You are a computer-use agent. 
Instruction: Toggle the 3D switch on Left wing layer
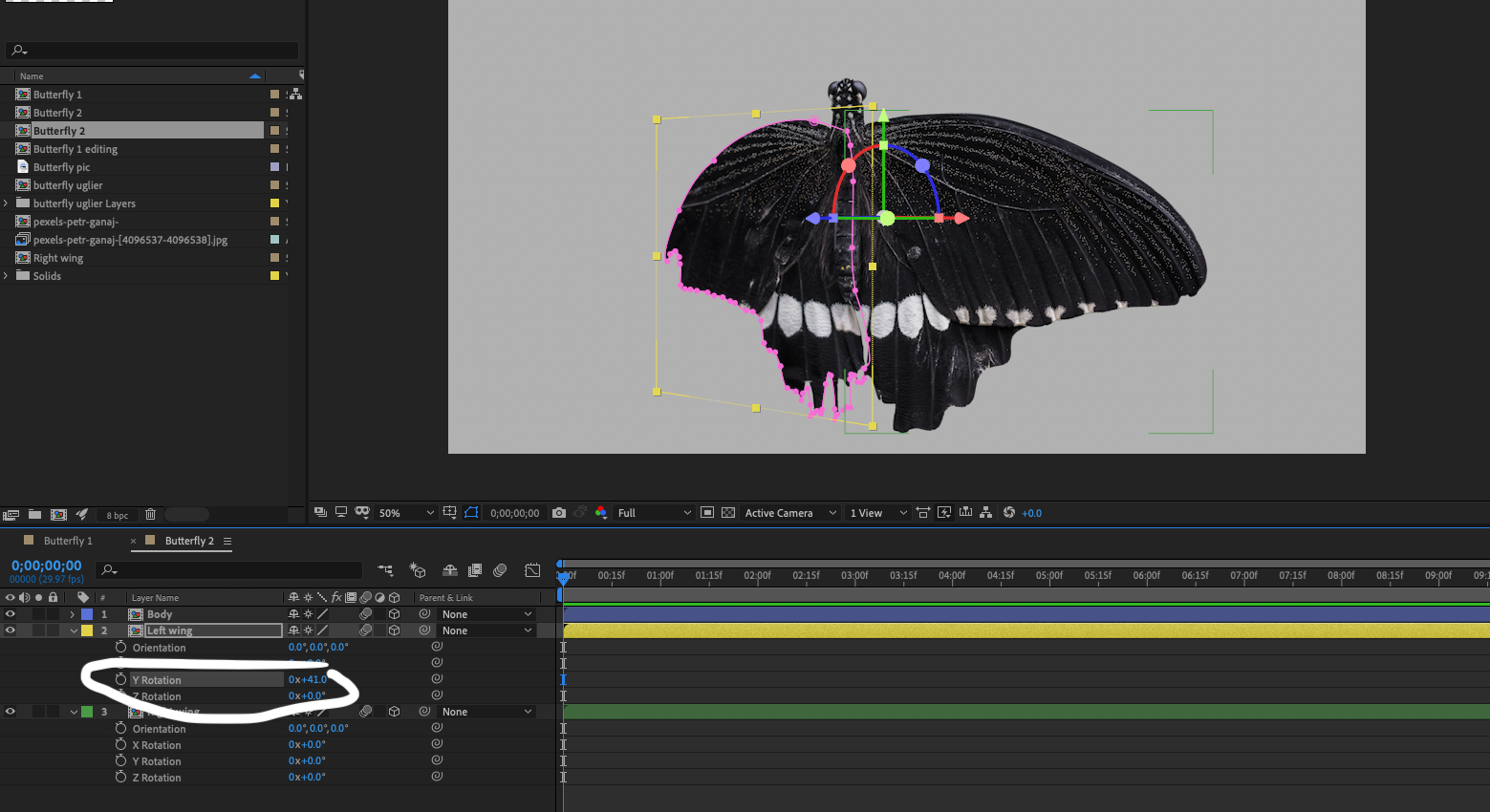[395, 630]
